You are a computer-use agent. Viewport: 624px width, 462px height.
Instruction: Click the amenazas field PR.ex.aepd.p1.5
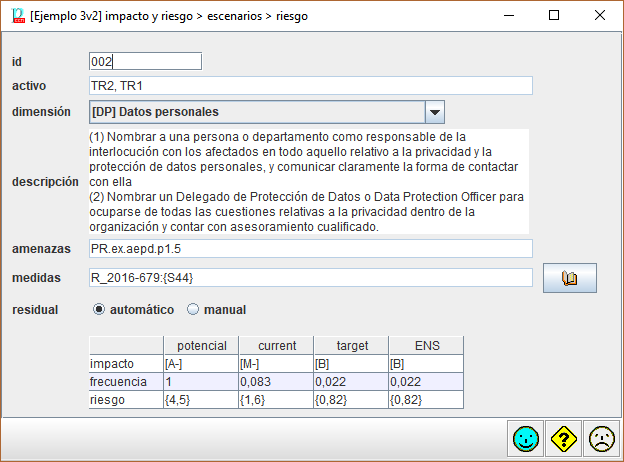310,248
